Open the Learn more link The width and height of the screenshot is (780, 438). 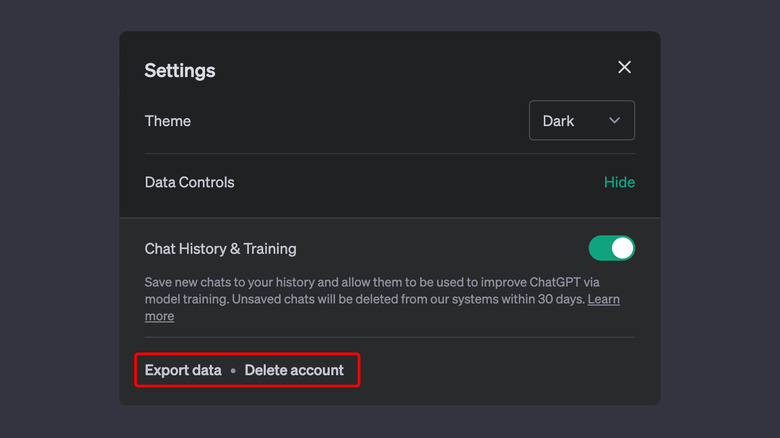[603, 299]
